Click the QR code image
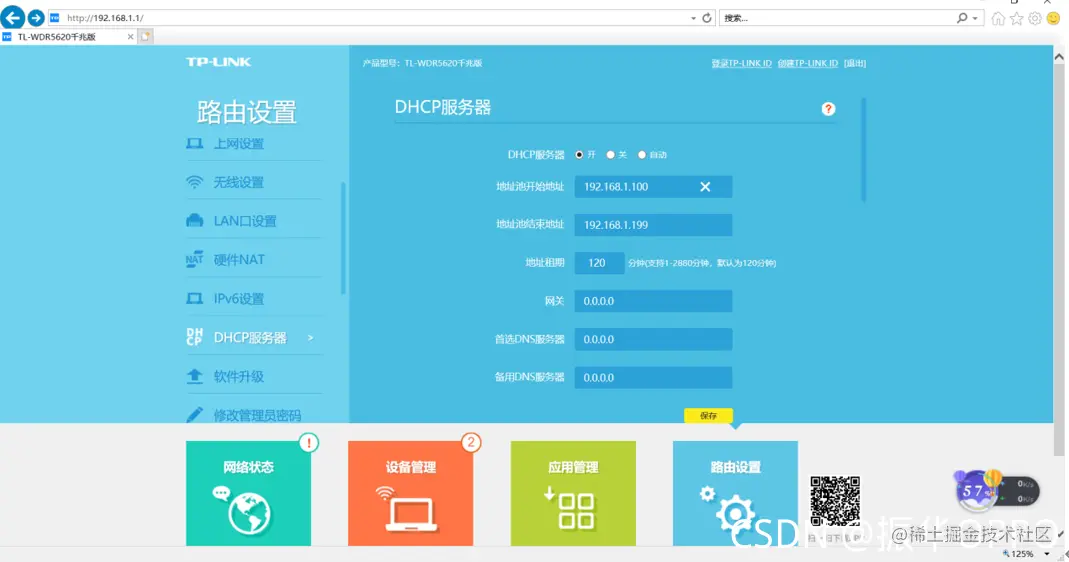This screenshot has height=562, width=1069. [834, 501]
